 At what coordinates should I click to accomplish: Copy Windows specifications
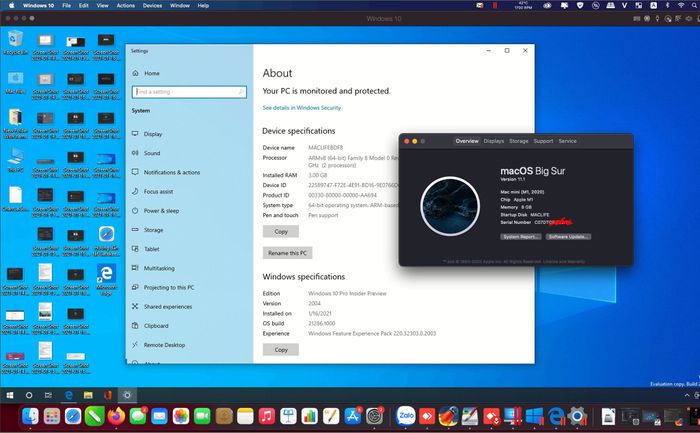pyautogui.click(x=281, y=350)
